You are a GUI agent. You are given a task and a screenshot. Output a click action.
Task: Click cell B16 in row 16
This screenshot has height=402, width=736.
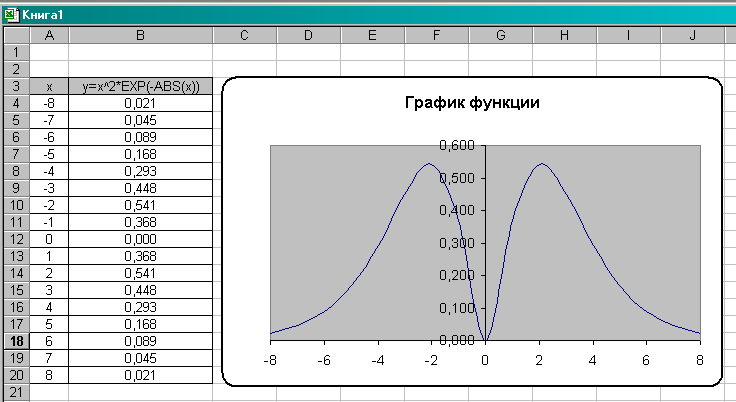click(140, 307)
